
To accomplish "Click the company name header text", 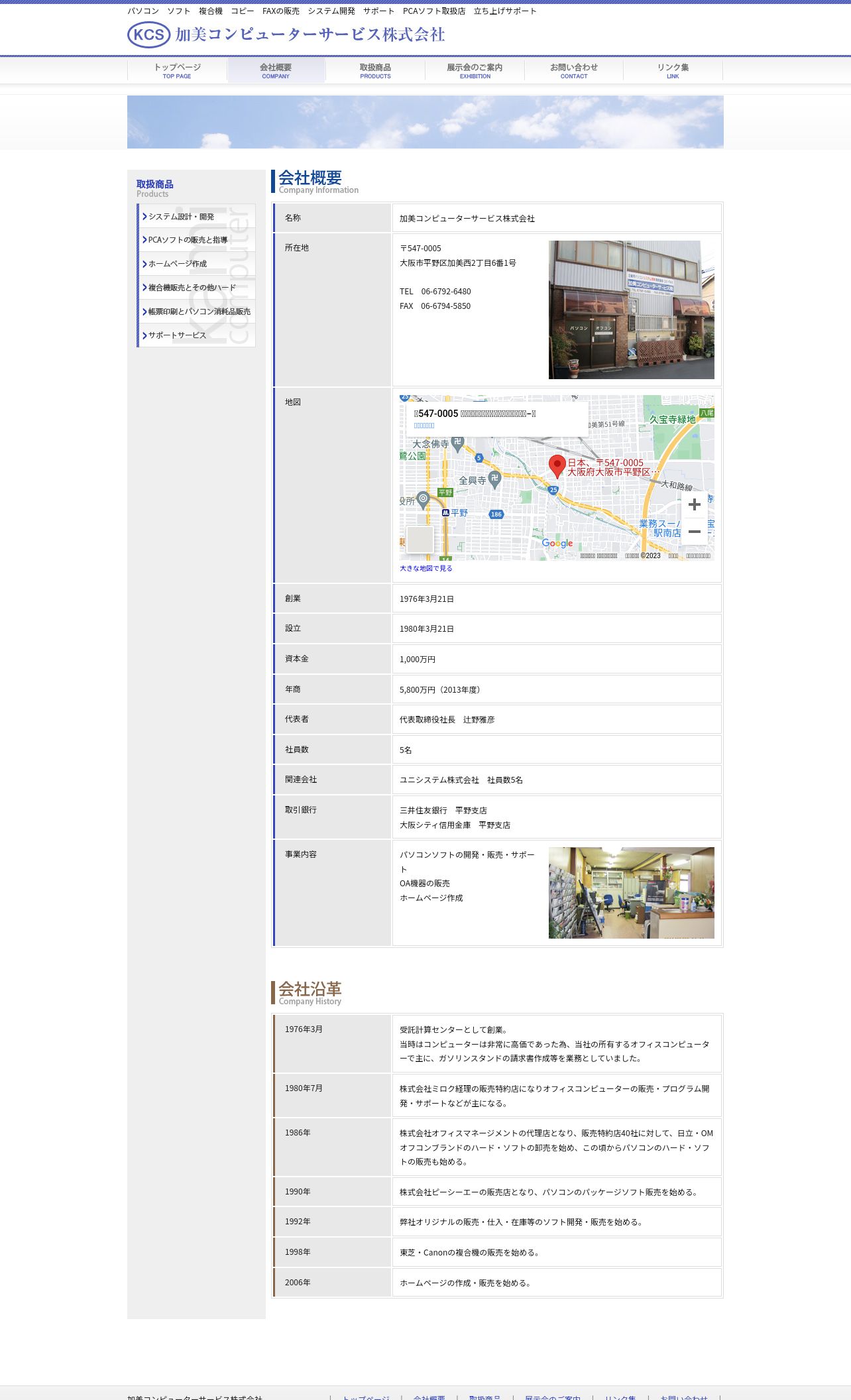I will pos(310,34).
